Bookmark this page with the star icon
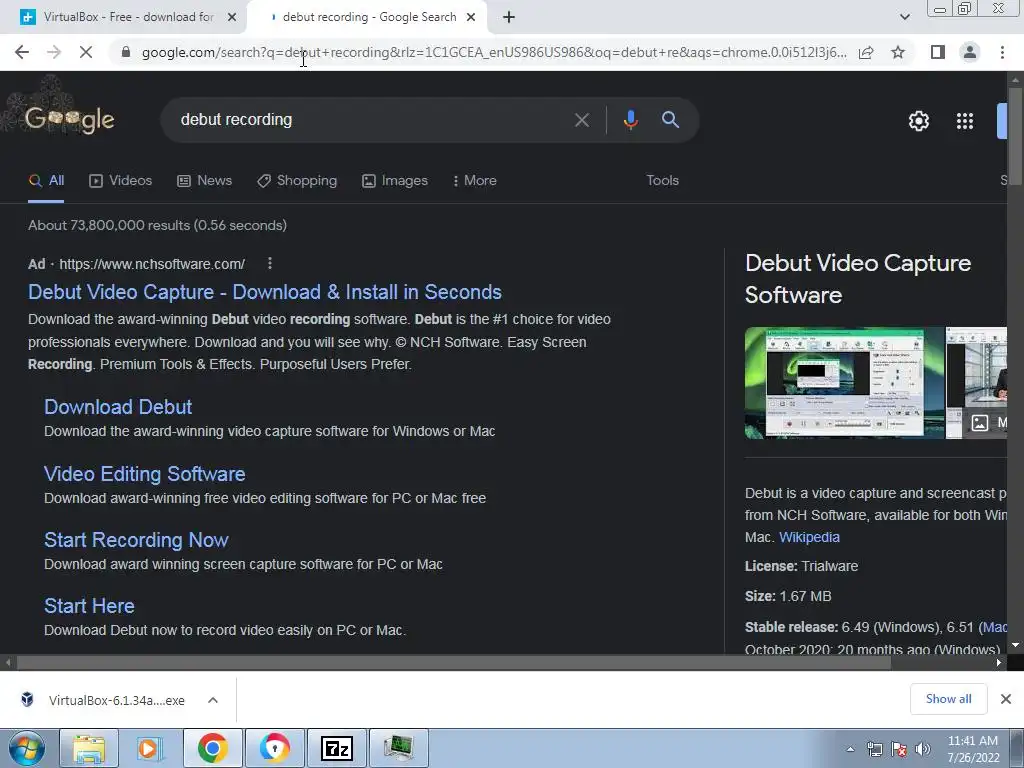This screenshot has height=768, width=1024. [x=898, y=52]
